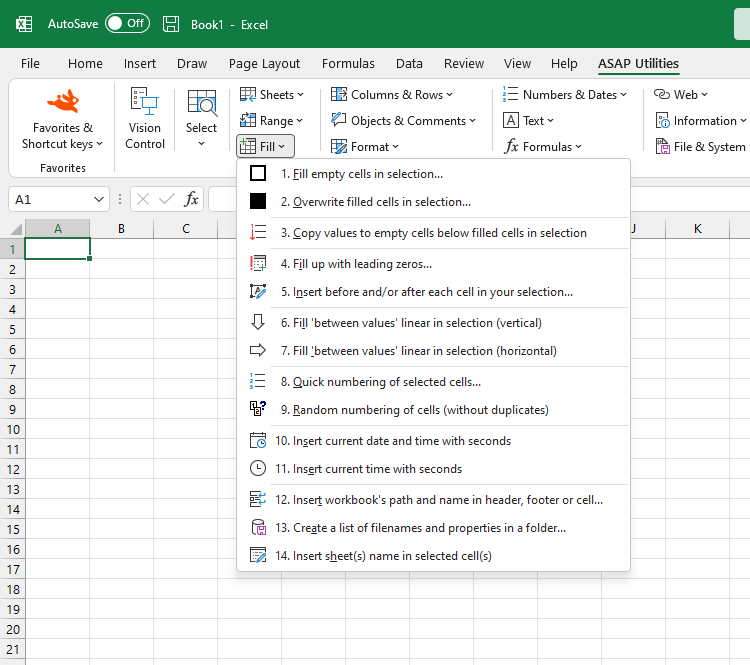Select the ASAP Utilities tab
Image resolution: width=750 pixels, height=665 pixels.
click(x=638, y=64)
